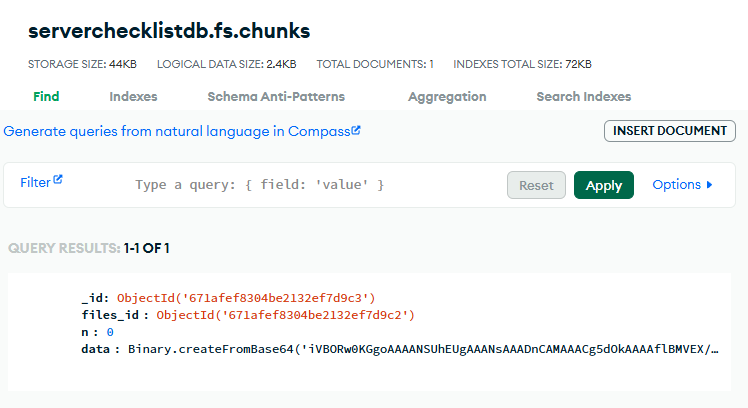Click the INSERT DOCUMENT button
The image size is (748, 408).
tap(670, 131)
